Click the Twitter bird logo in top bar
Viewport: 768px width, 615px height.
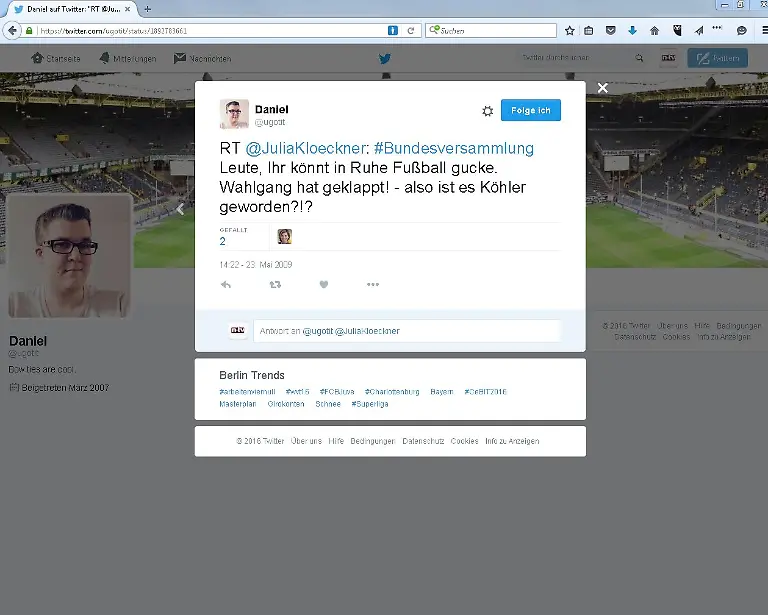[384, 58]
